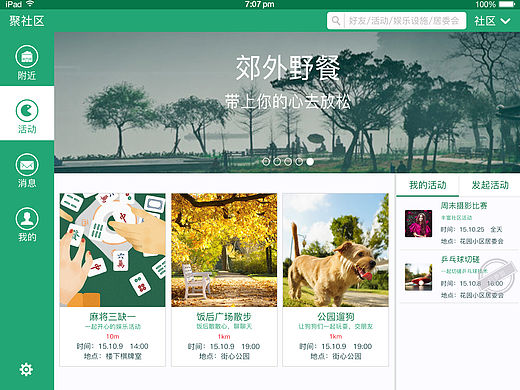Open the autumn park walk image
The width and height of the screenshot is (520, 390).
click(x=224, y=250)
